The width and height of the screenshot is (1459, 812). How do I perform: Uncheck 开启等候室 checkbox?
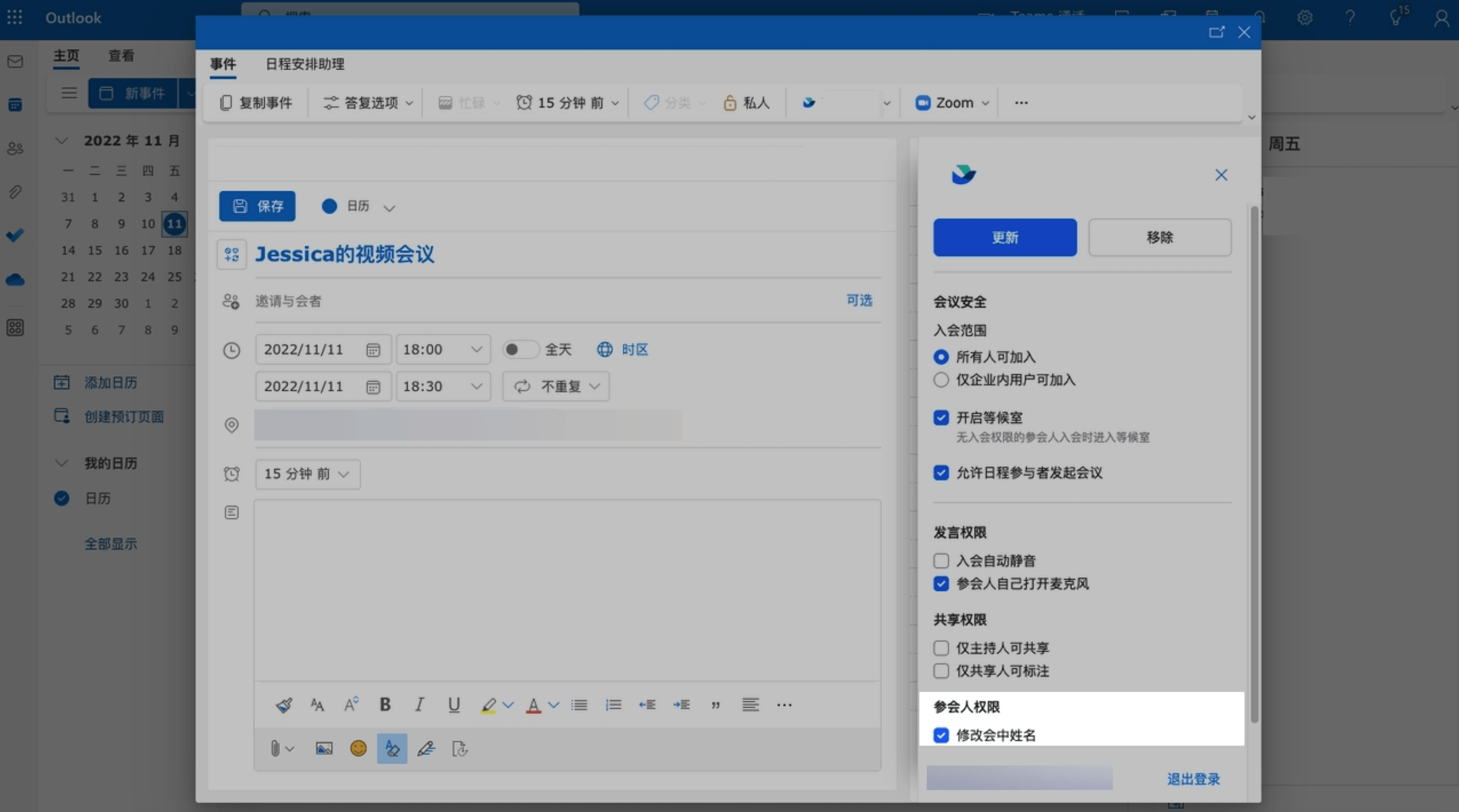(x=941, y=417)
